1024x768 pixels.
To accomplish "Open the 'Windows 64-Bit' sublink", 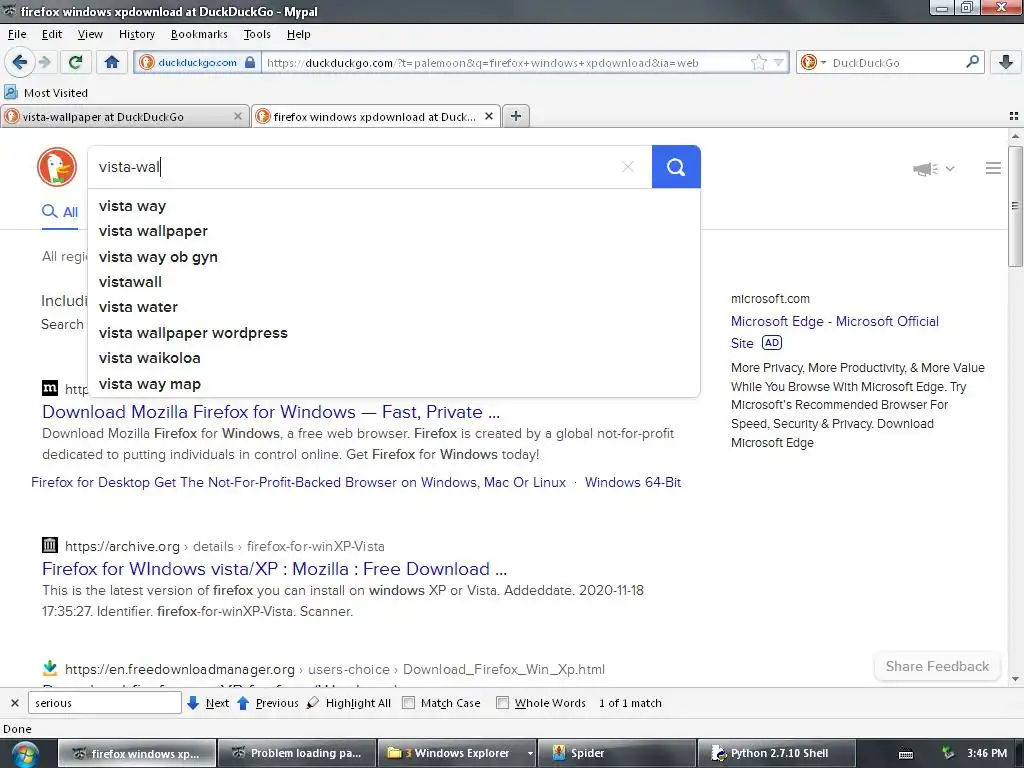I will coord(633,483).
